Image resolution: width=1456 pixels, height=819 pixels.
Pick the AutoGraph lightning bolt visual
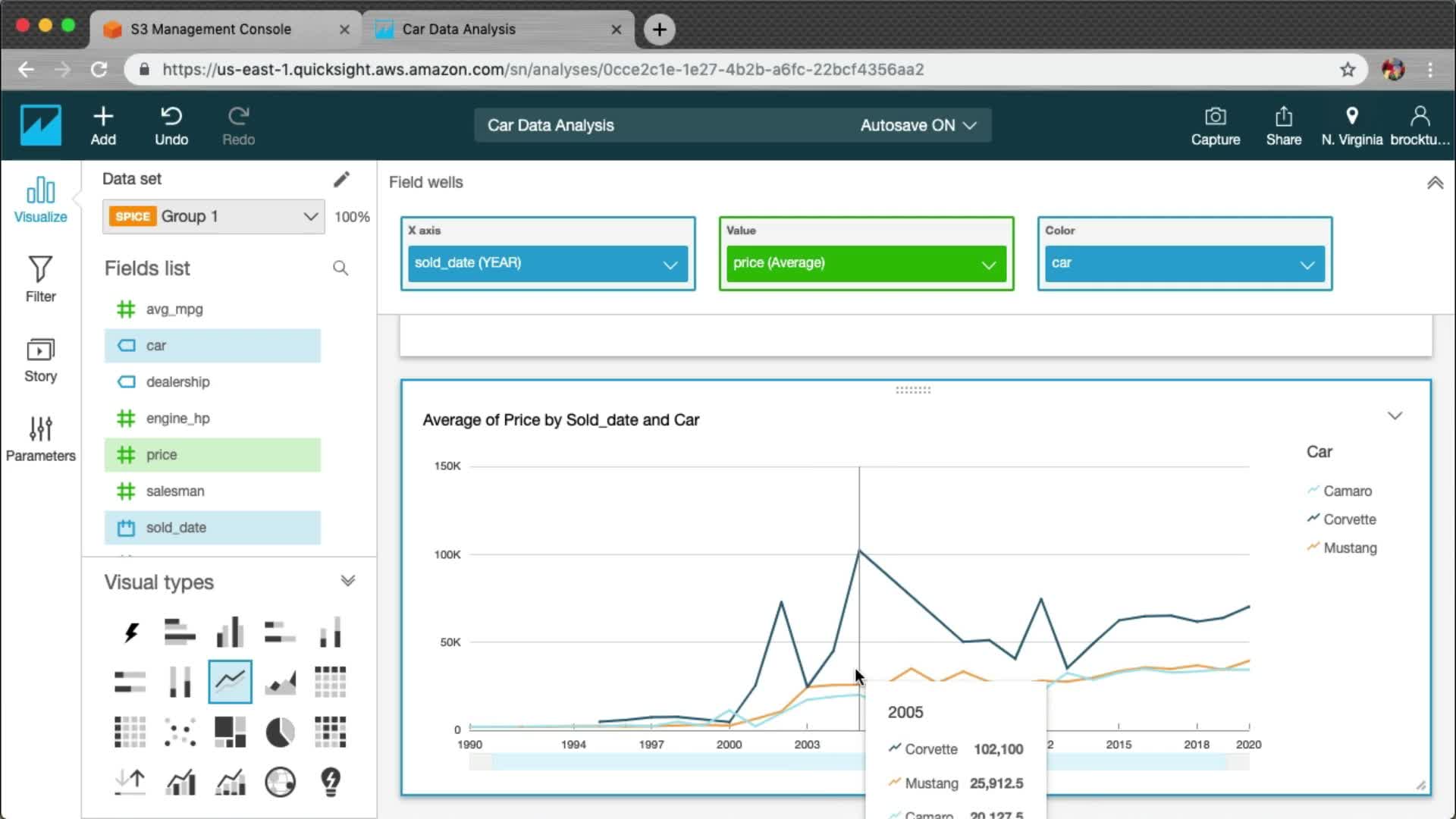(x=130, y=632)
